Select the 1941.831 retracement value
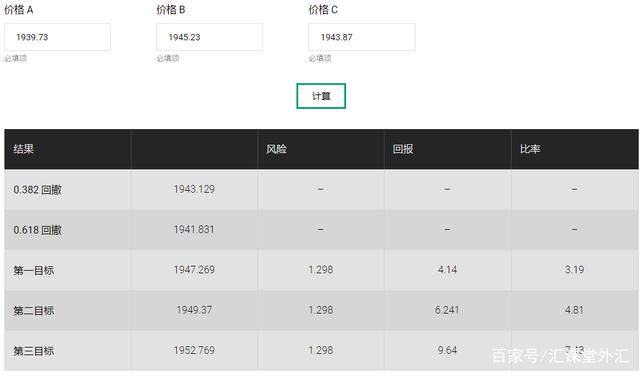Screen dimensions: 640x374 pos(194,229)
